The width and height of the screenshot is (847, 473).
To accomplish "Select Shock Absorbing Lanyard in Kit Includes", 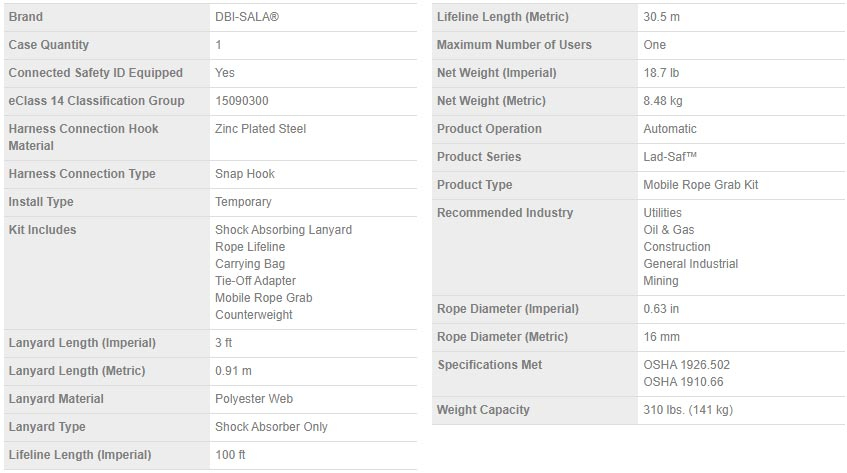I will (284, 230).
